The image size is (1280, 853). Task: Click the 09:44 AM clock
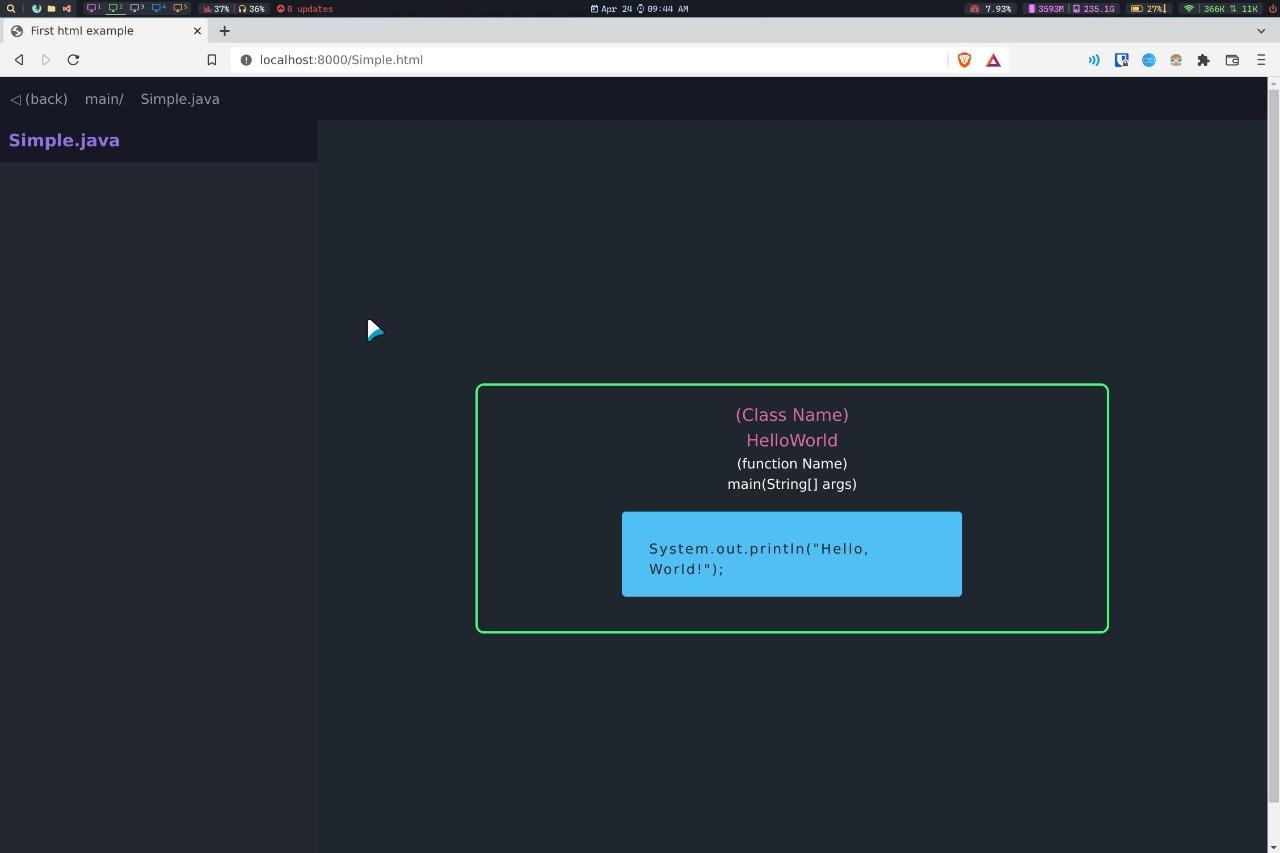pyautogui.click(x=663, y=9)
